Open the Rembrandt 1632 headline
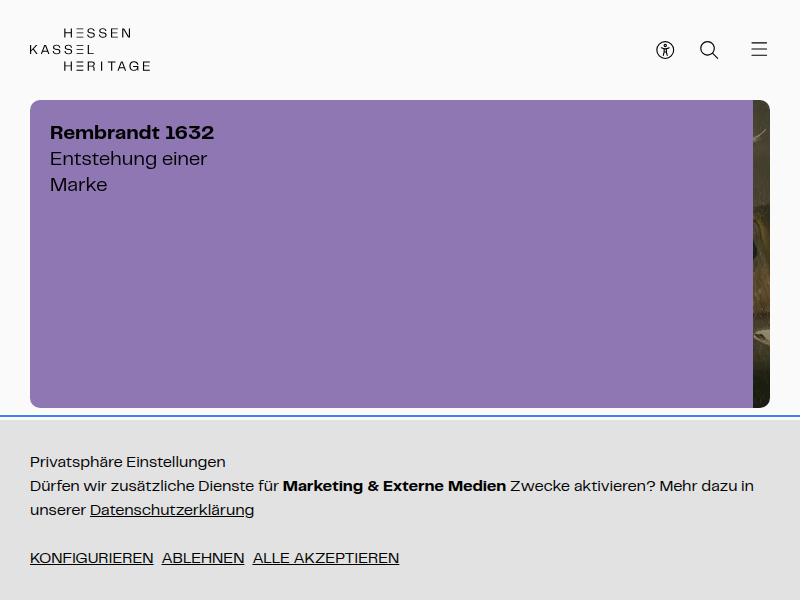The image size is (800, 600). pos(132,133)
